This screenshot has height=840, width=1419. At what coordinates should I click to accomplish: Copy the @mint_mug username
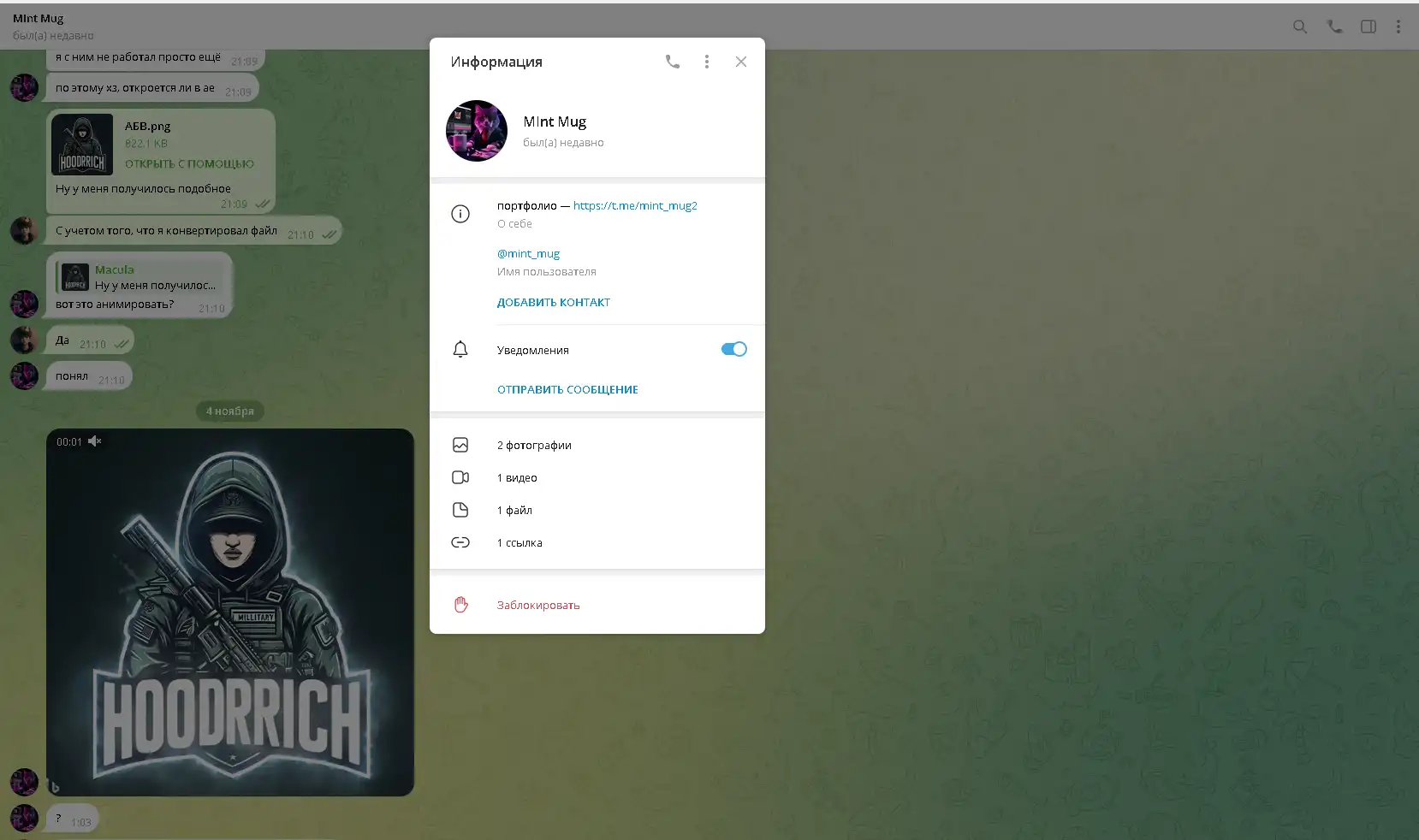(x=528, y=253)
